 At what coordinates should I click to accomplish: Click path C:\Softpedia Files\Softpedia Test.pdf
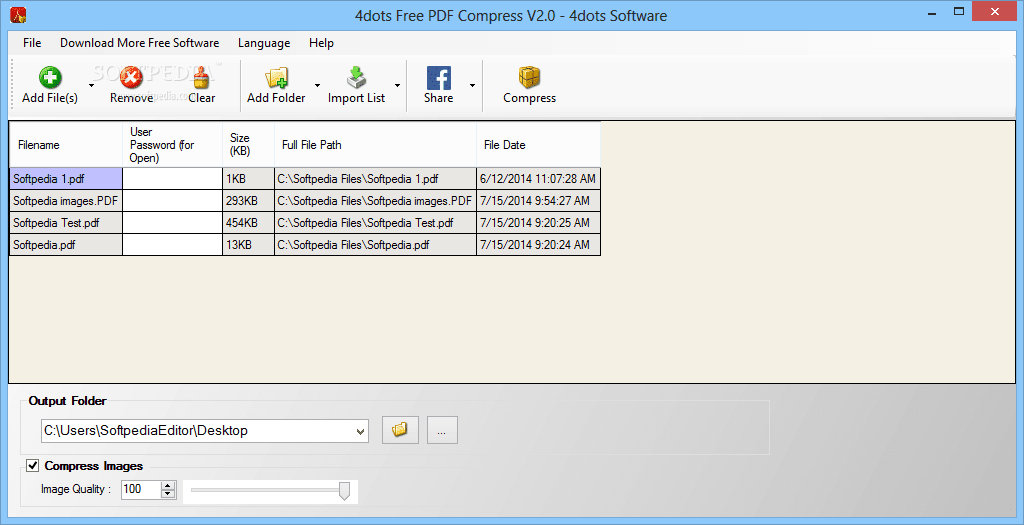[376, 223]
